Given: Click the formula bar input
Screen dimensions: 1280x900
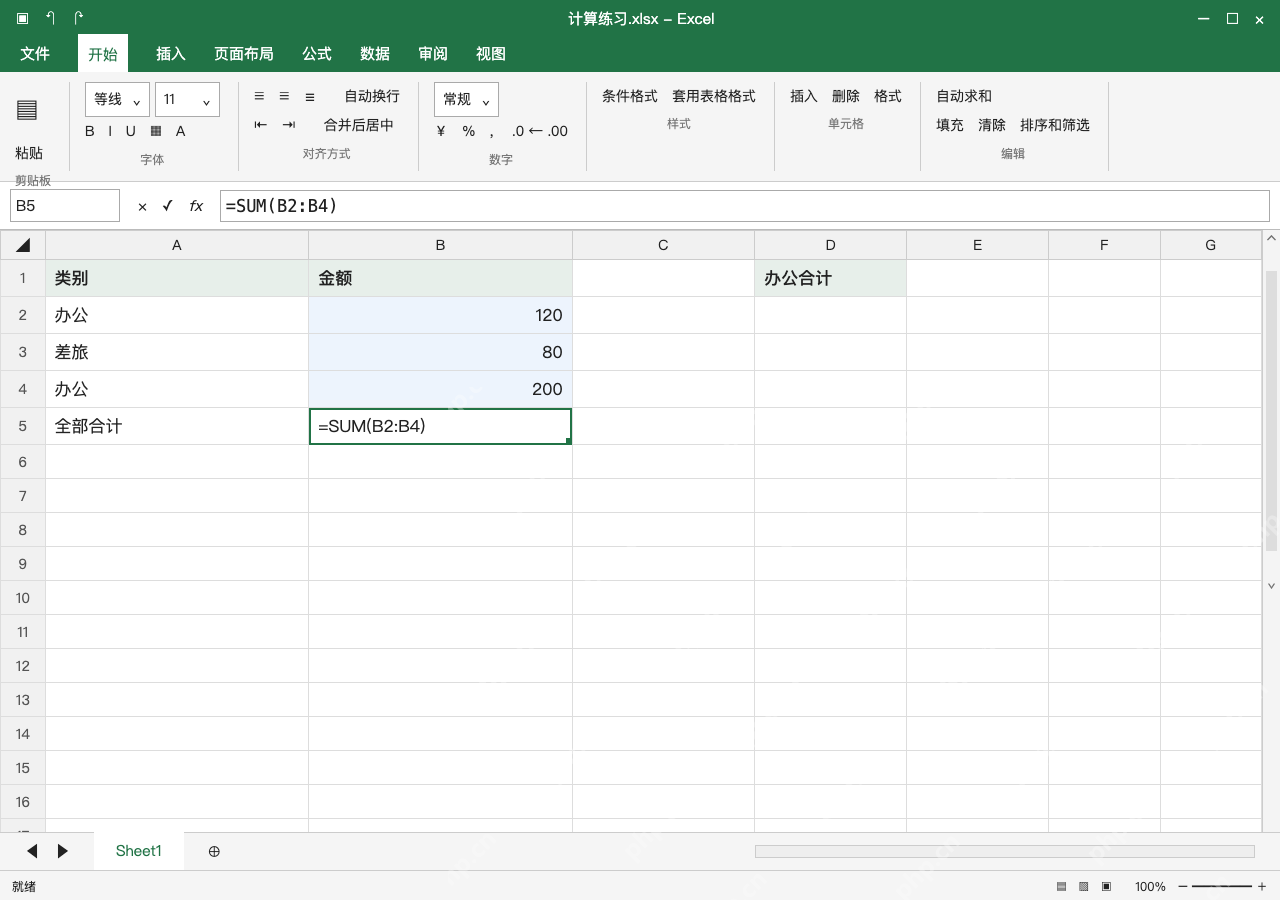Looking at the screenshot, I should click(744, 206).
